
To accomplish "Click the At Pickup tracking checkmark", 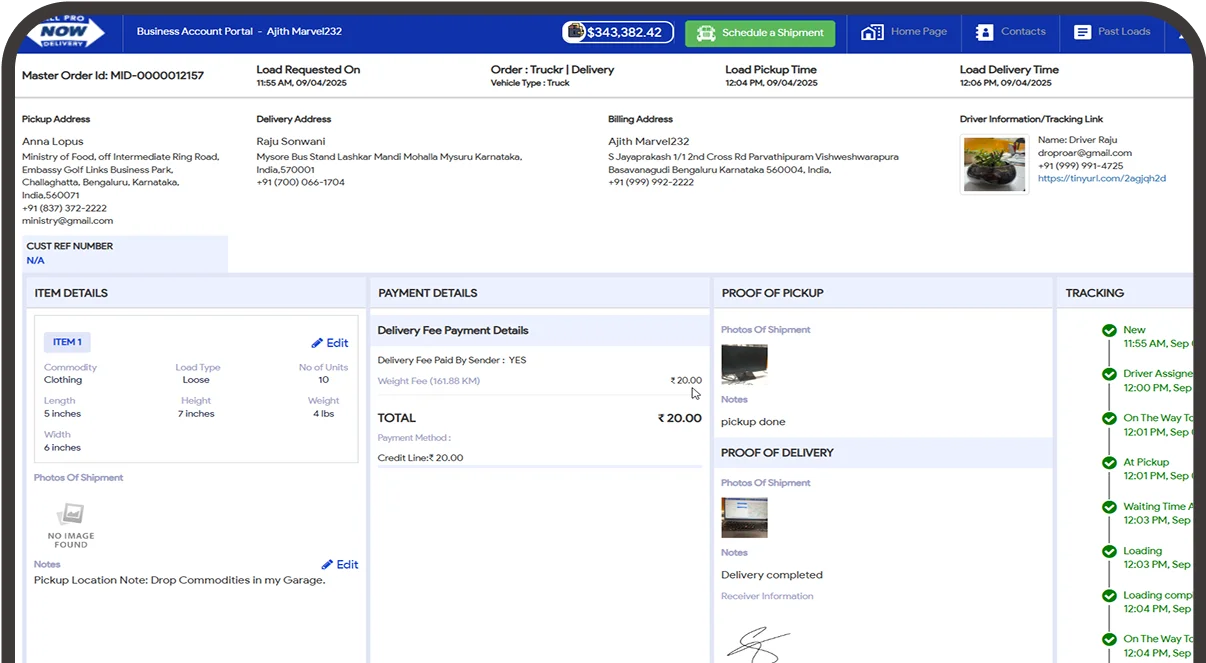I will 1109,463.
